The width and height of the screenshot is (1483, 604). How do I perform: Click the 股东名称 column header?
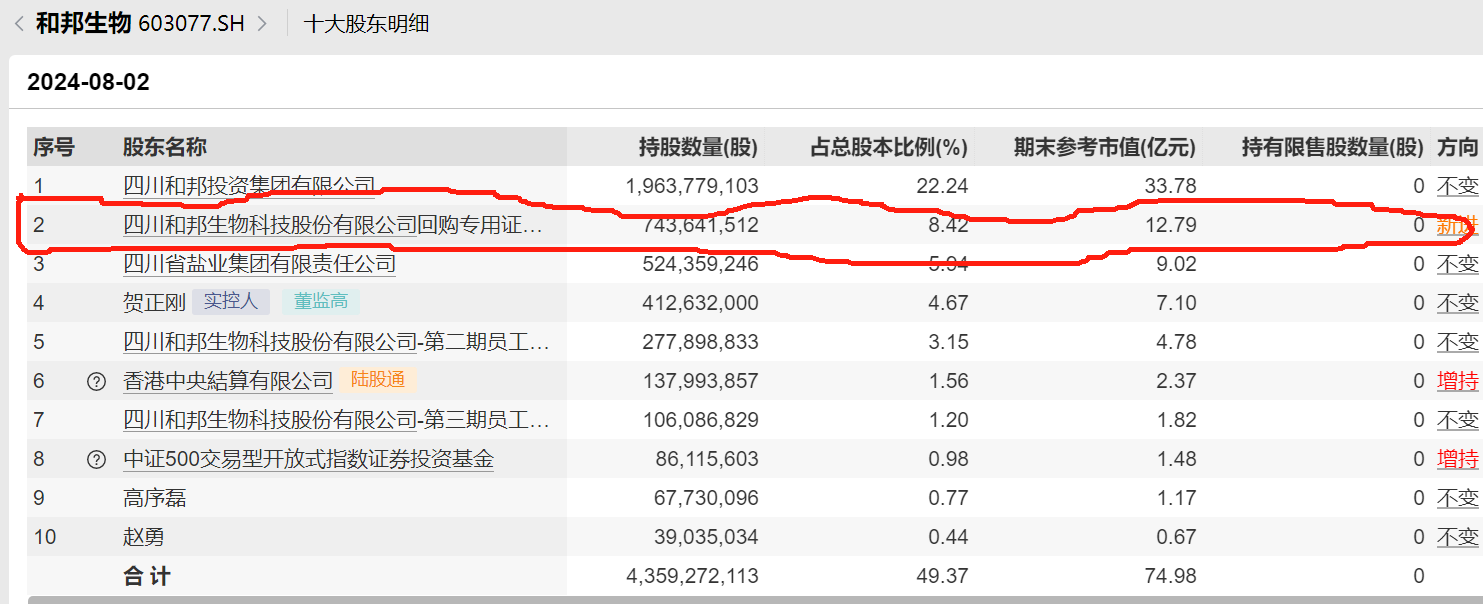165,148
